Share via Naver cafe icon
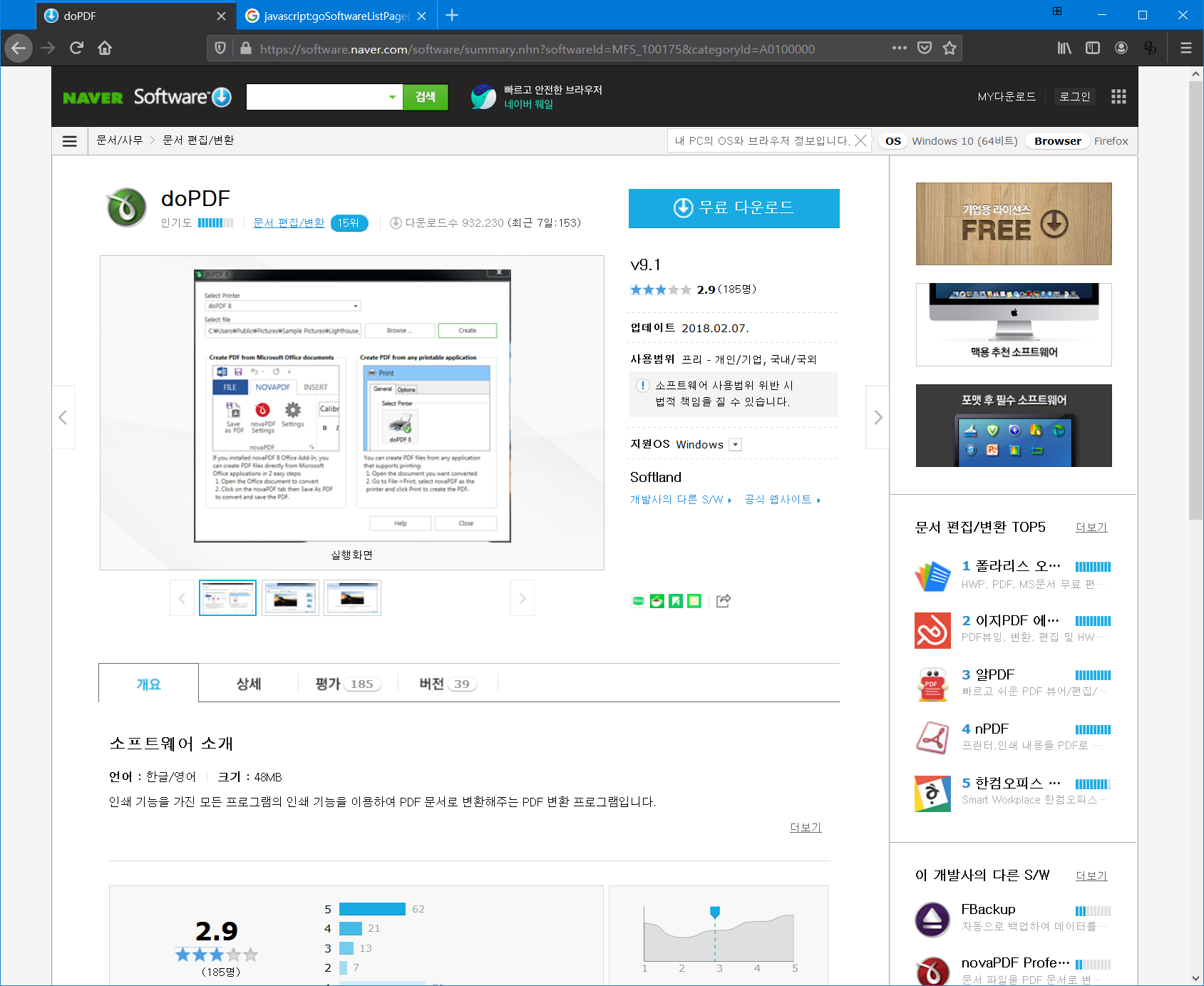The height and width of the screenshot is (986, 1204). (657, 601)
